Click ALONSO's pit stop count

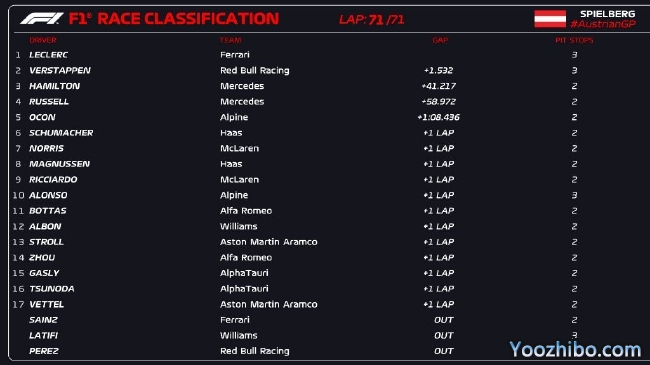point(574,195)
